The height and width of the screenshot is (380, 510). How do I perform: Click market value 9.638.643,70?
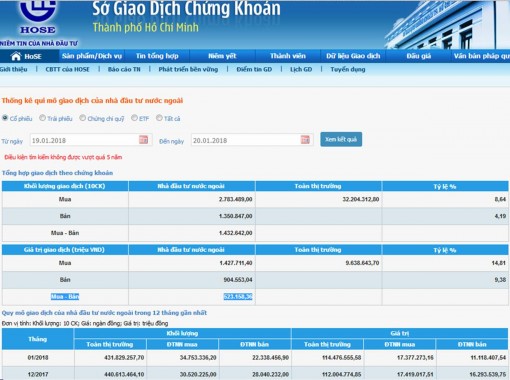(362, 263)
